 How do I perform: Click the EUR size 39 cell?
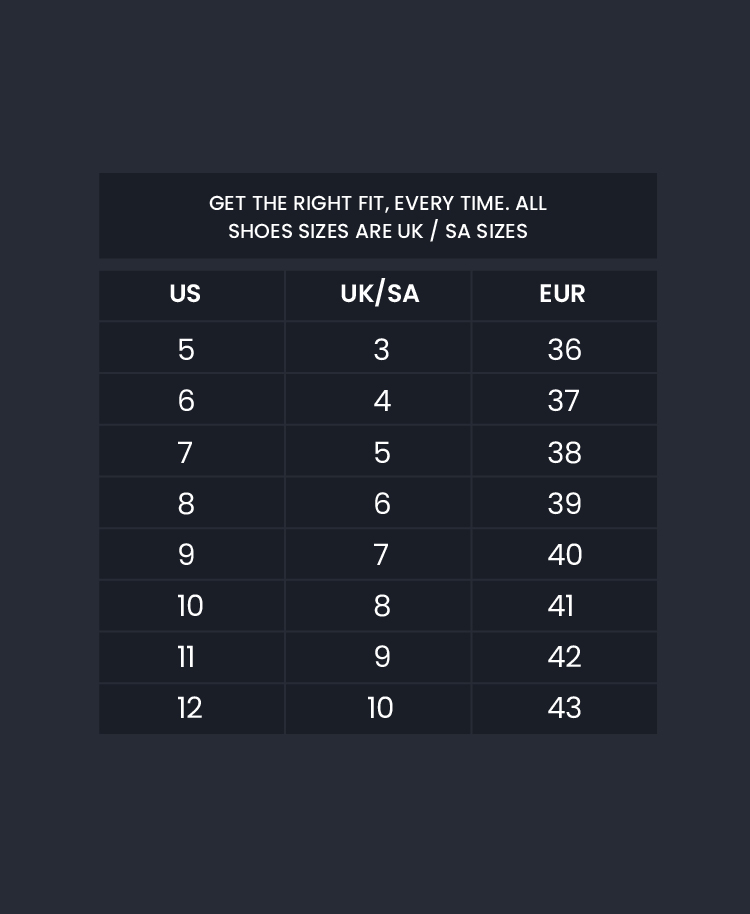click(x=565, y=502)
